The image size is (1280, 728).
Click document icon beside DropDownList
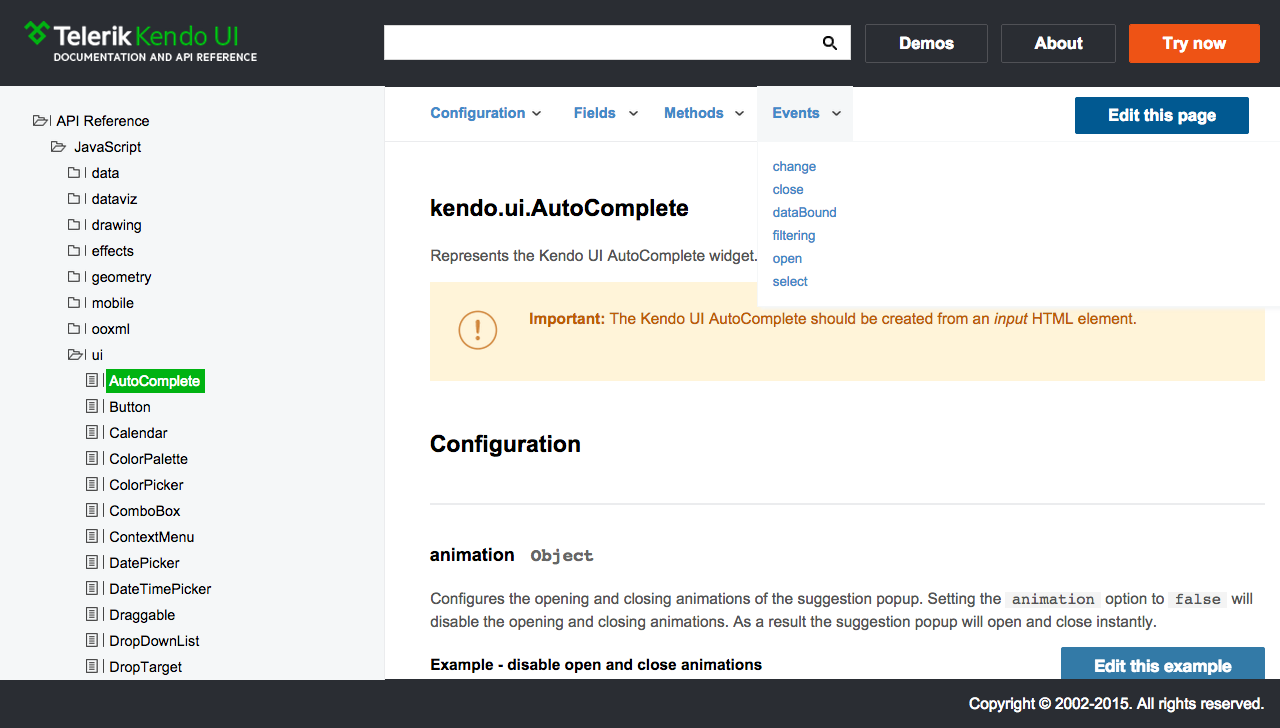pos(92,641)
